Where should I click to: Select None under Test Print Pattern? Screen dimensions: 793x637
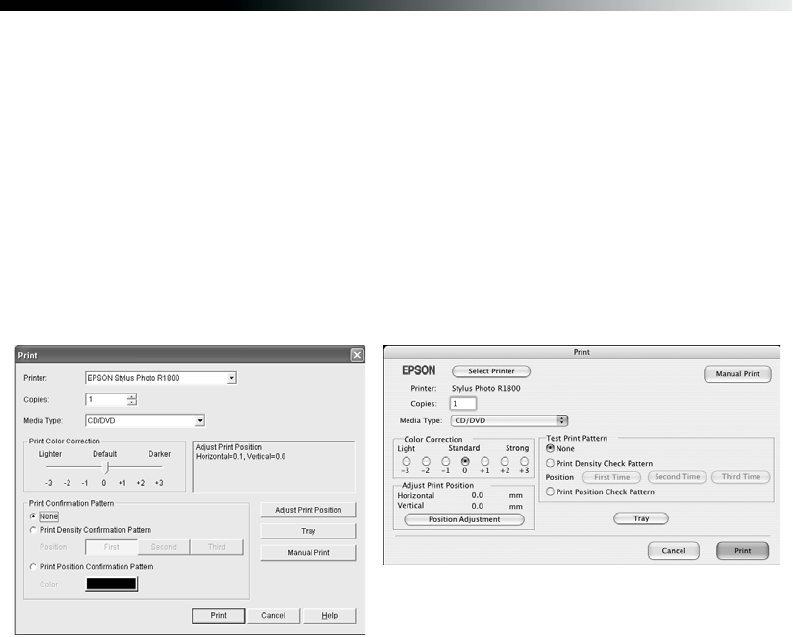pyautogui.click(x=550, y=448)
